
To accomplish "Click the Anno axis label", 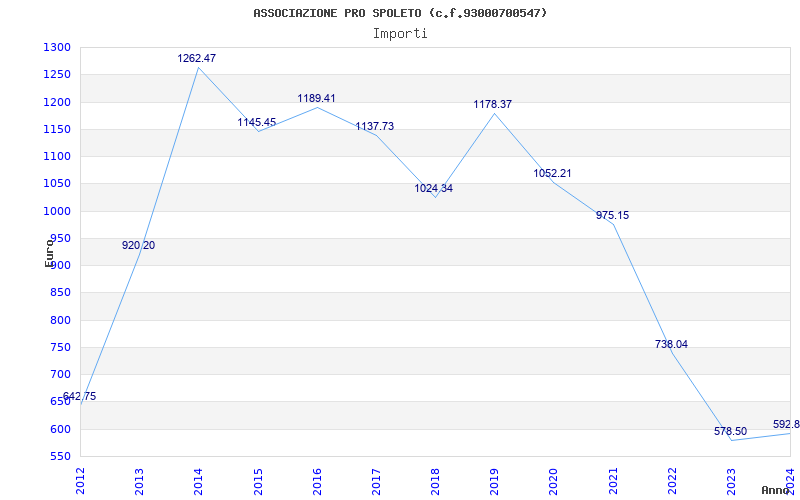I will click(776, 490).
